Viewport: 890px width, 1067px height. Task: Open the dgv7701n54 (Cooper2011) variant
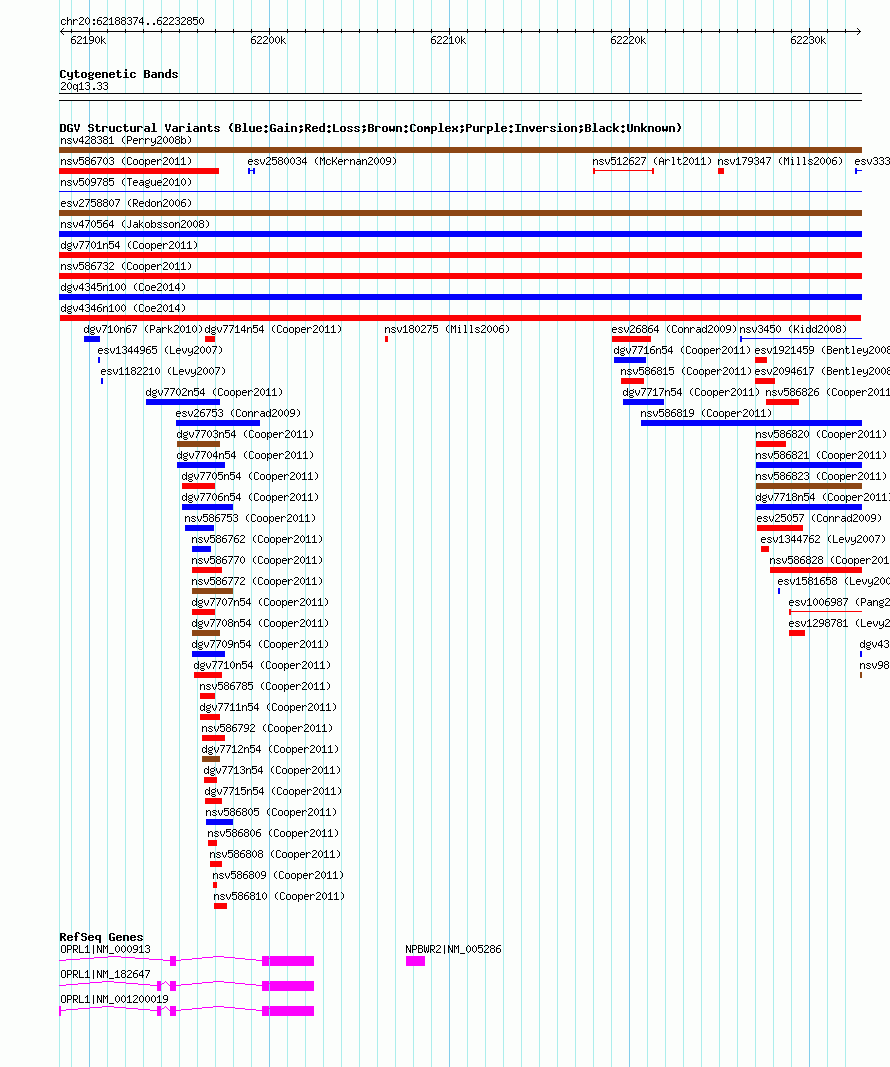point(129,246)
